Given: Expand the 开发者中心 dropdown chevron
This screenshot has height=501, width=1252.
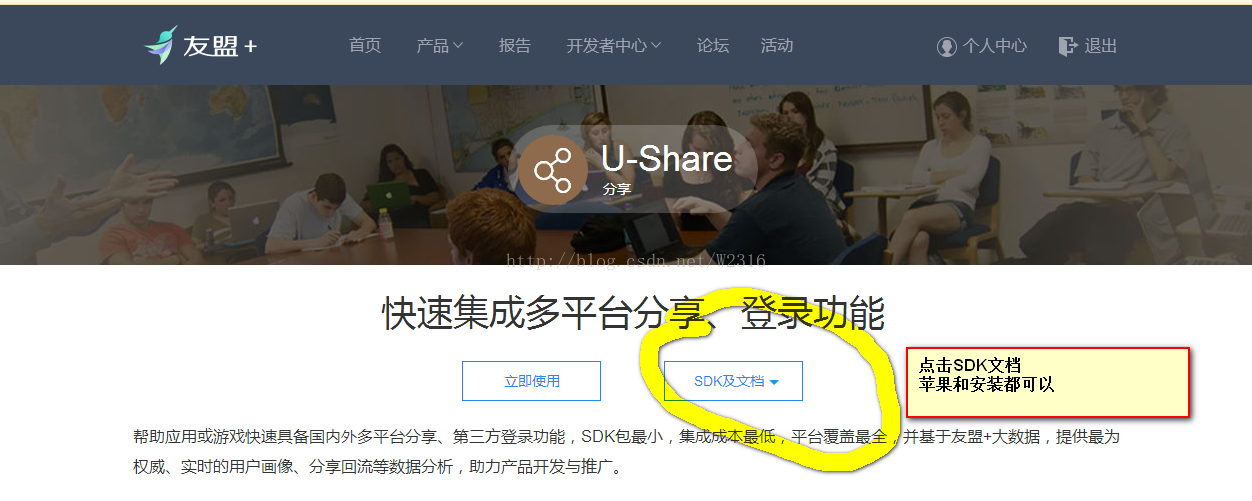Looking at the screenshot, I should click(x=655, y=46).
